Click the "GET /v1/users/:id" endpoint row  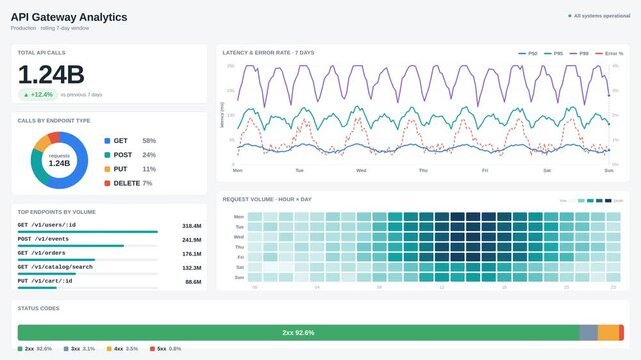(x=110, y=228)
